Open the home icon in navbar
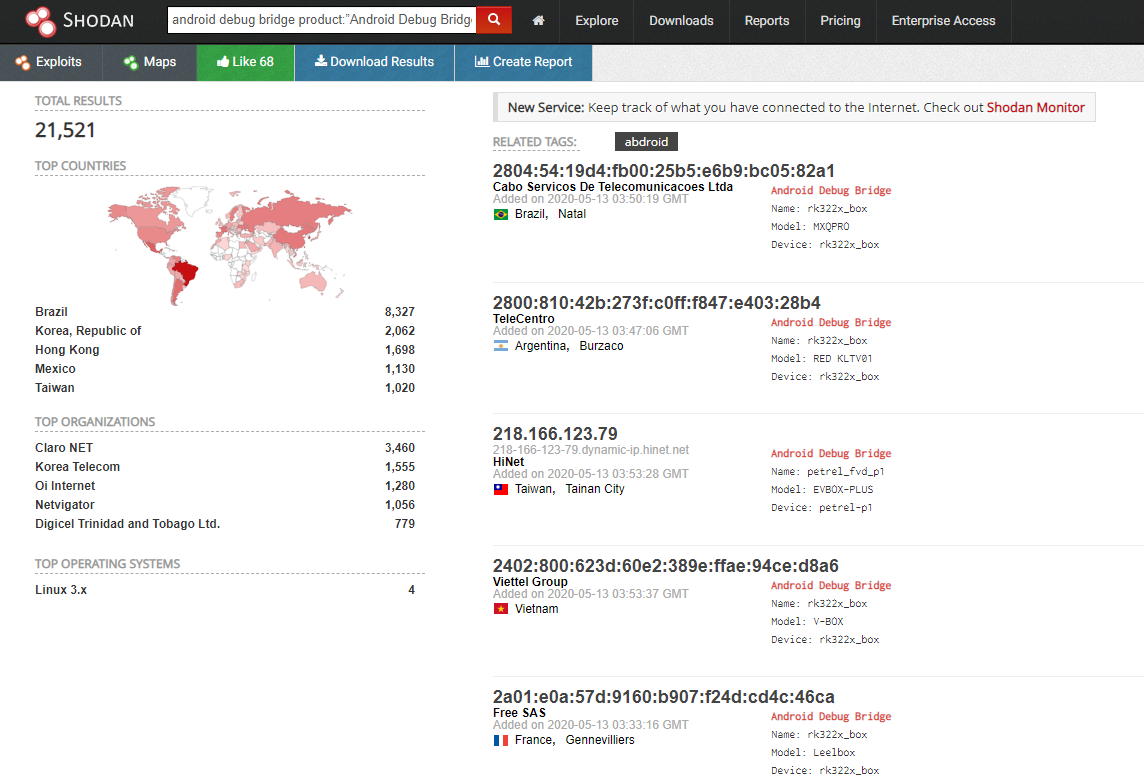1144x782 pixels. [x=539, y=21]
